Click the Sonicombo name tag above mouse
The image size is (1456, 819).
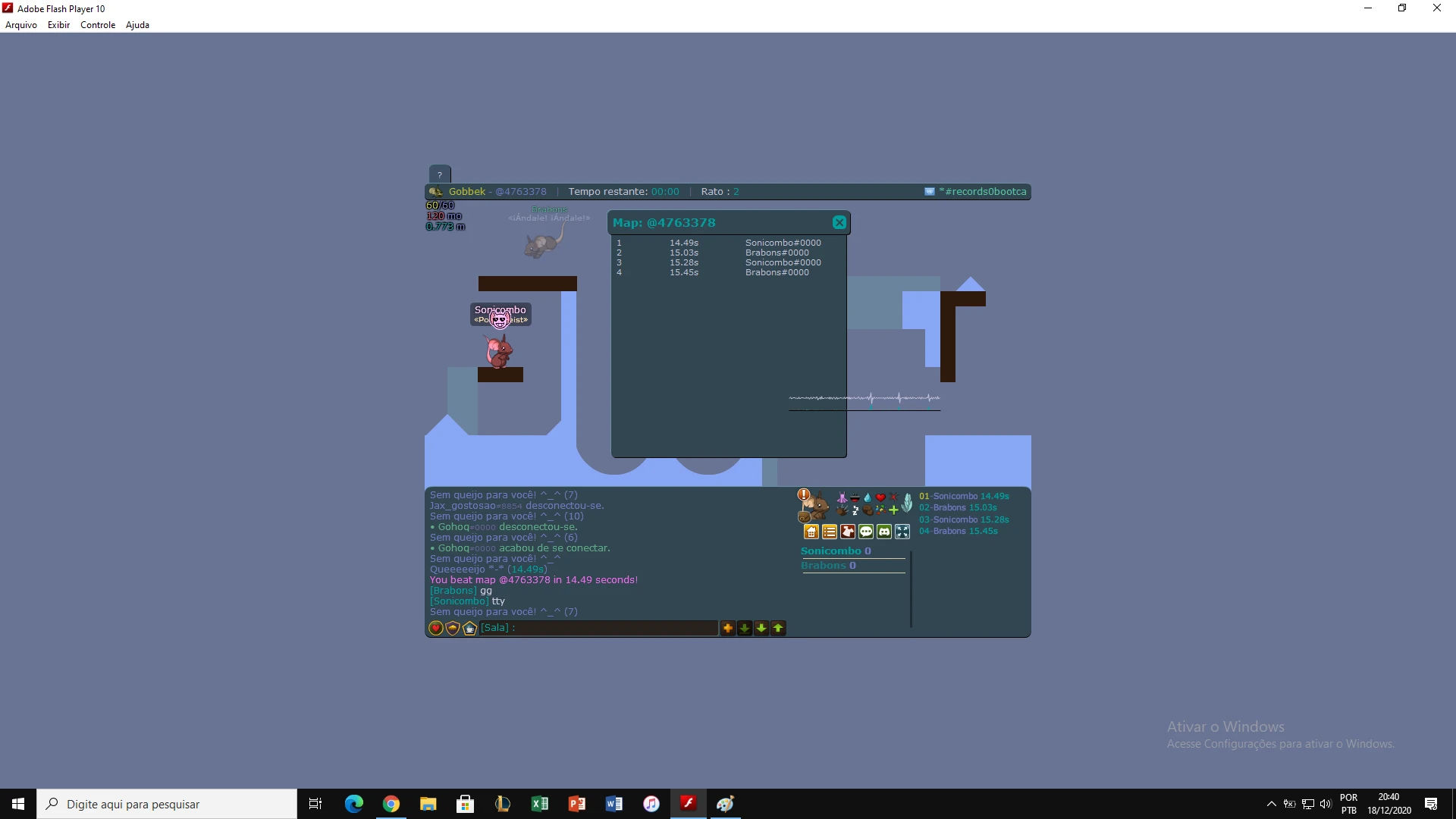click(x=500, y=314)
